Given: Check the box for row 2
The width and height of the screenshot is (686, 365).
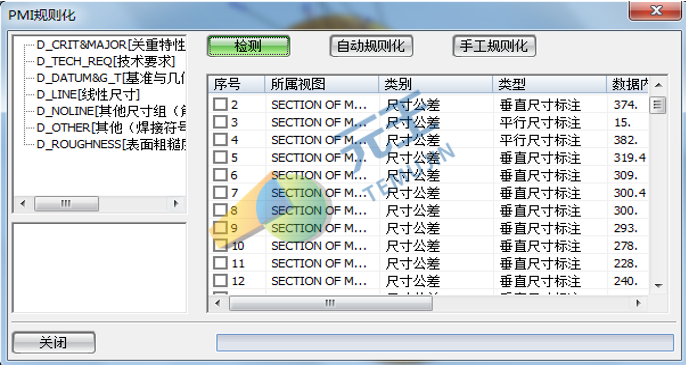Looking at the screenshot, I should (x=220, y=105).
